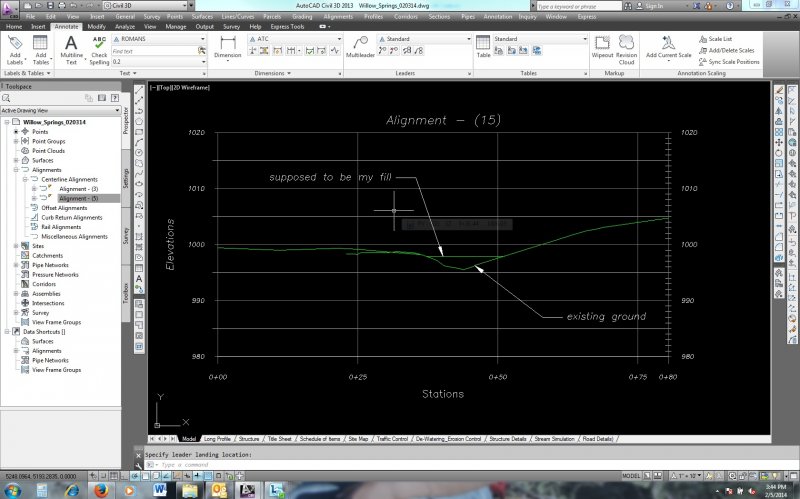Open the Add Tables tool
Viewport: 800px width, 499px height.
[40, 50]
